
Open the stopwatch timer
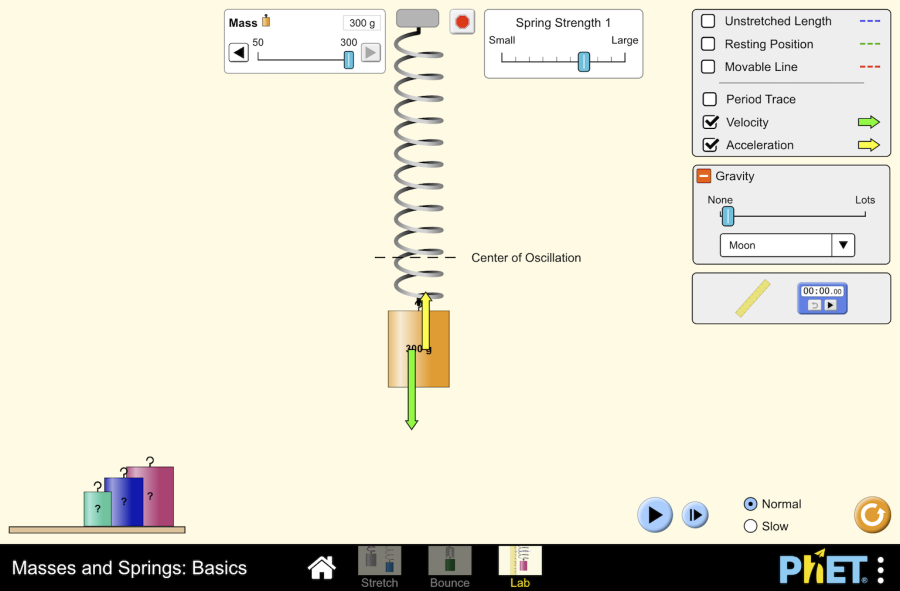(x=822, y=298)
